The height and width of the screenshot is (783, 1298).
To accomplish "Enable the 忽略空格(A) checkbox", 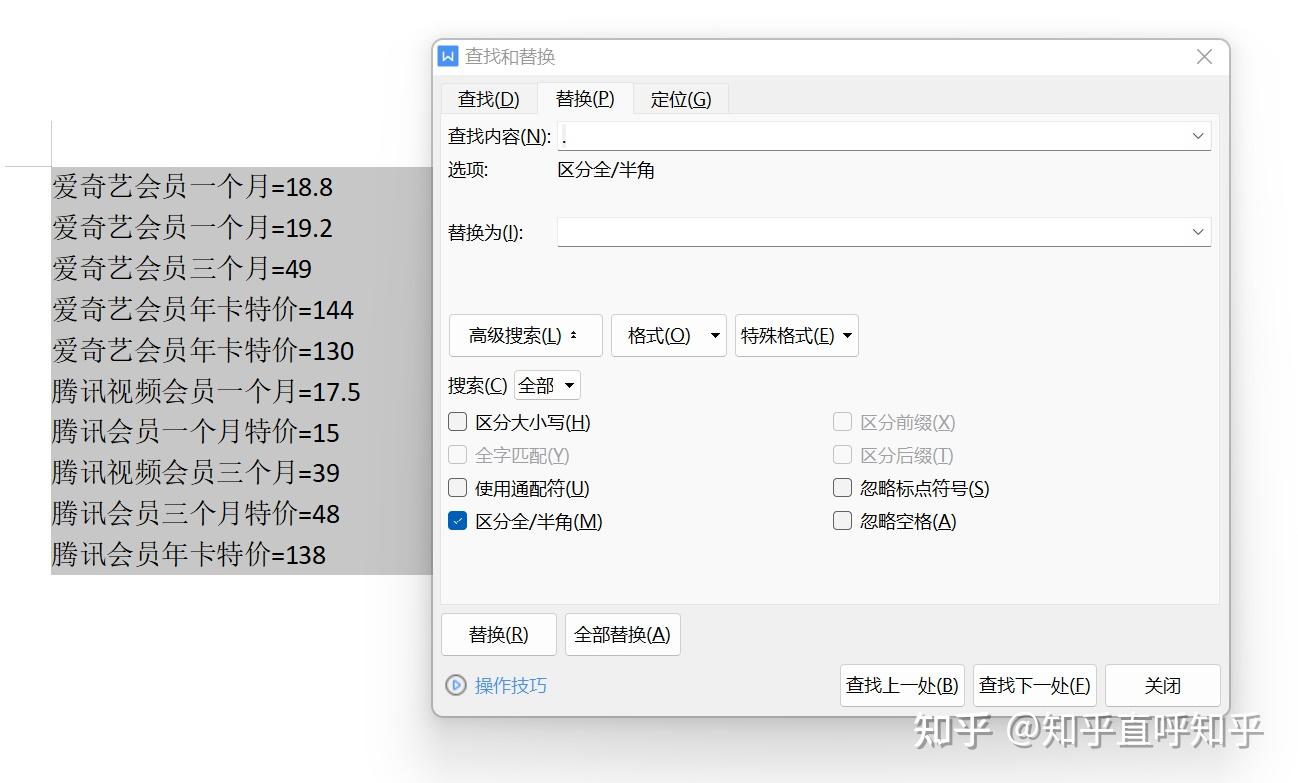I will coord(843,522).
